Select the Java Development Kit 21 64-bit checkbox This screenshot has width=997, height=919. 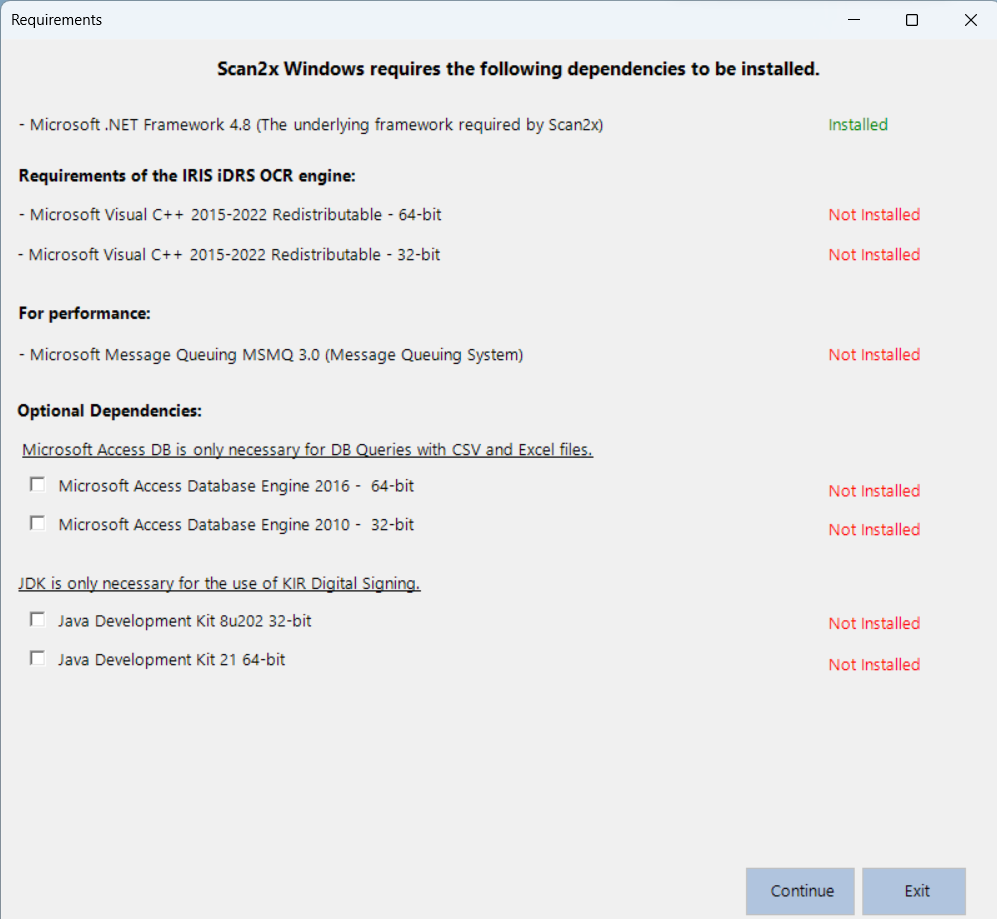[x=38, y=659]
